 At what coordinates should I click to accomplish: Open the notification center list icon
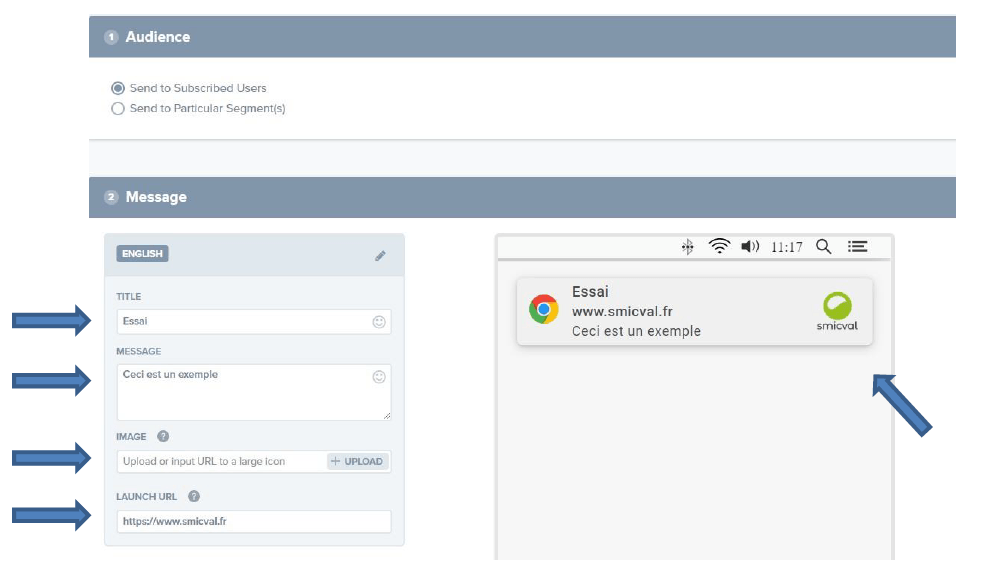pyautogui.click(x=857, y=247)
